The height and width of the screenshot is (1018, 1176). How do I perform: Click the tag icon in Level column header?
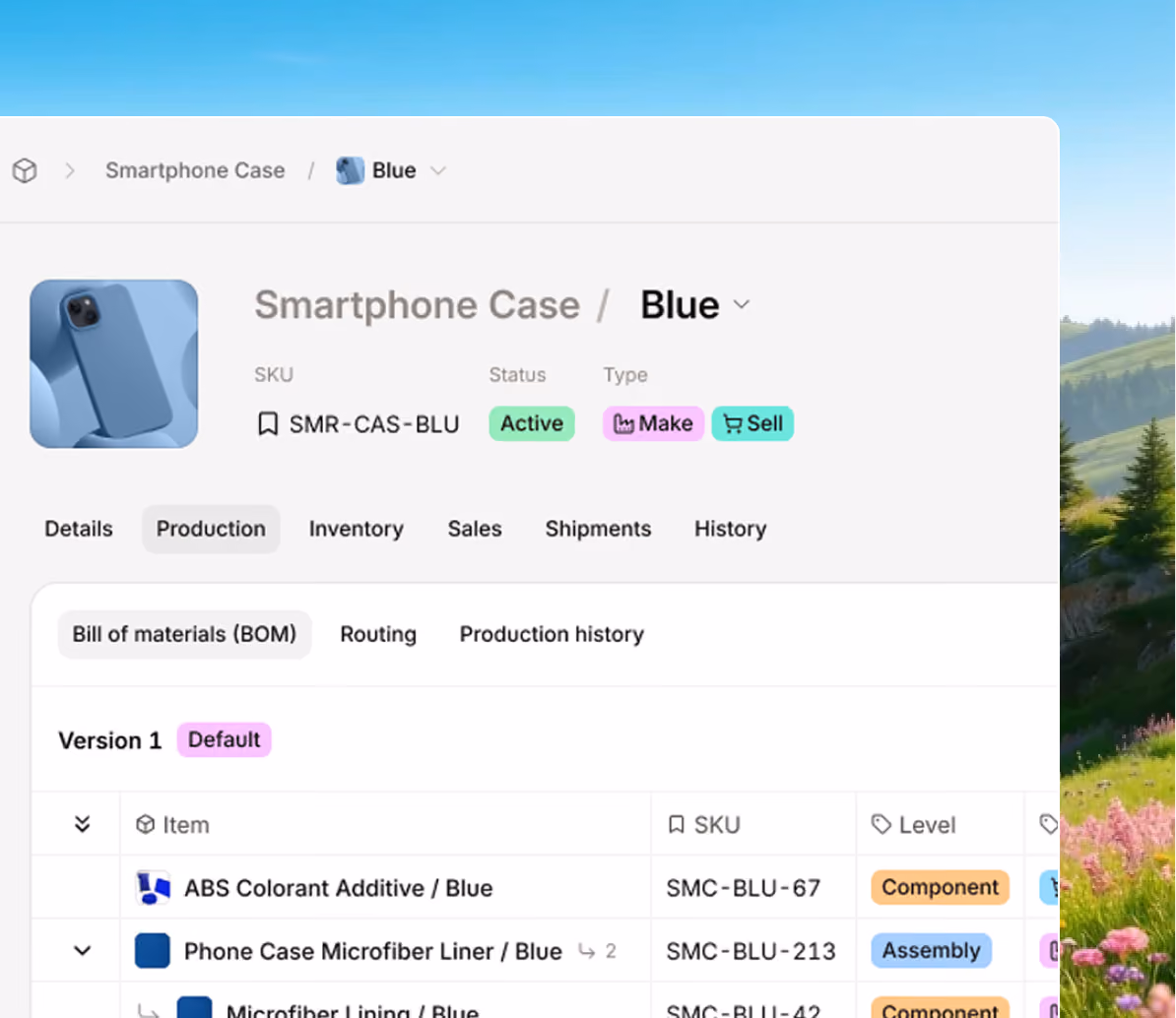click(x=882, y=825)
